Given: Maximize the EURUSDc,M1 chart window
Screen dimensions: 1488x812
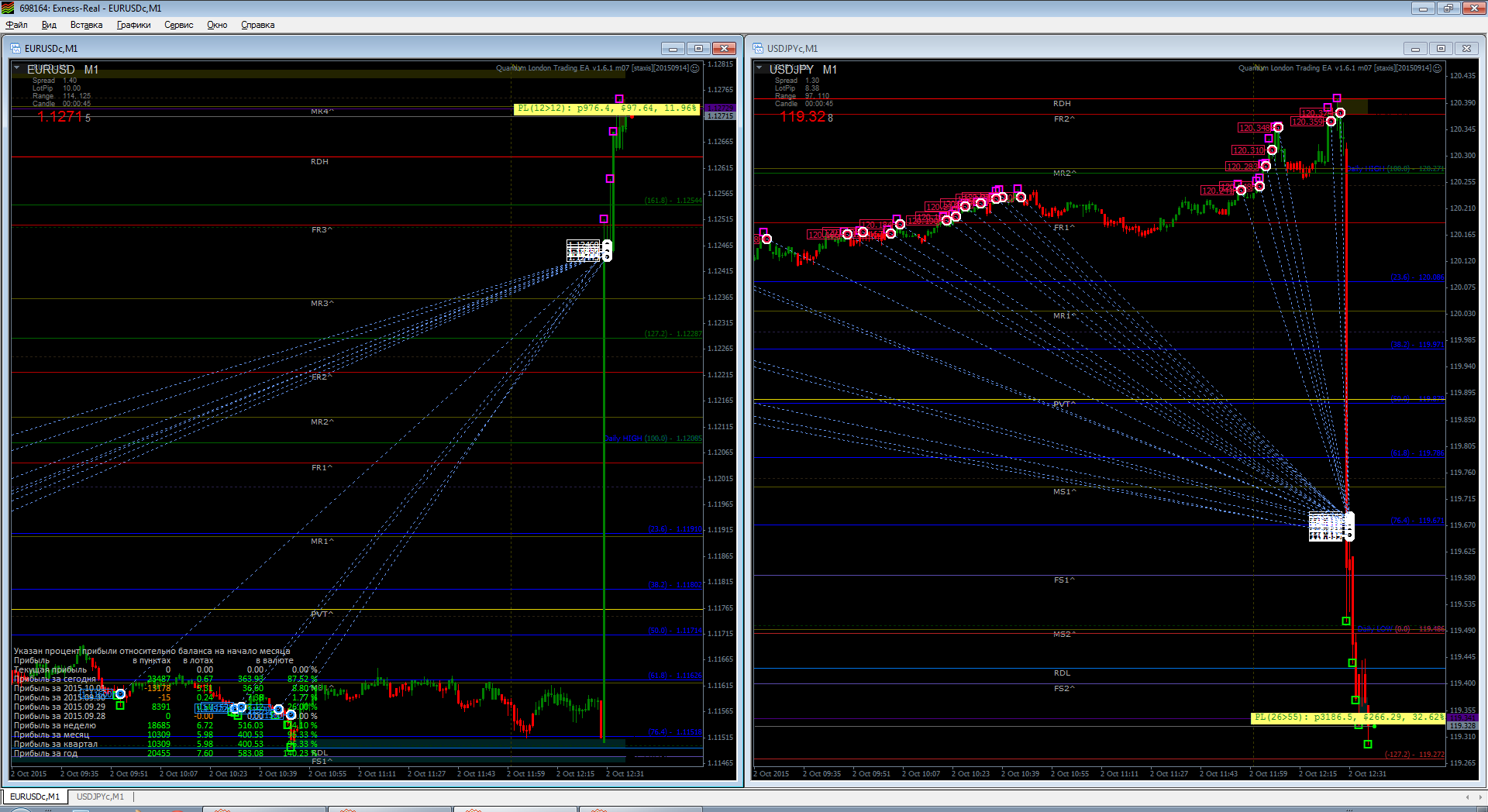Looking at the screenshot, I should click(698, 48).
